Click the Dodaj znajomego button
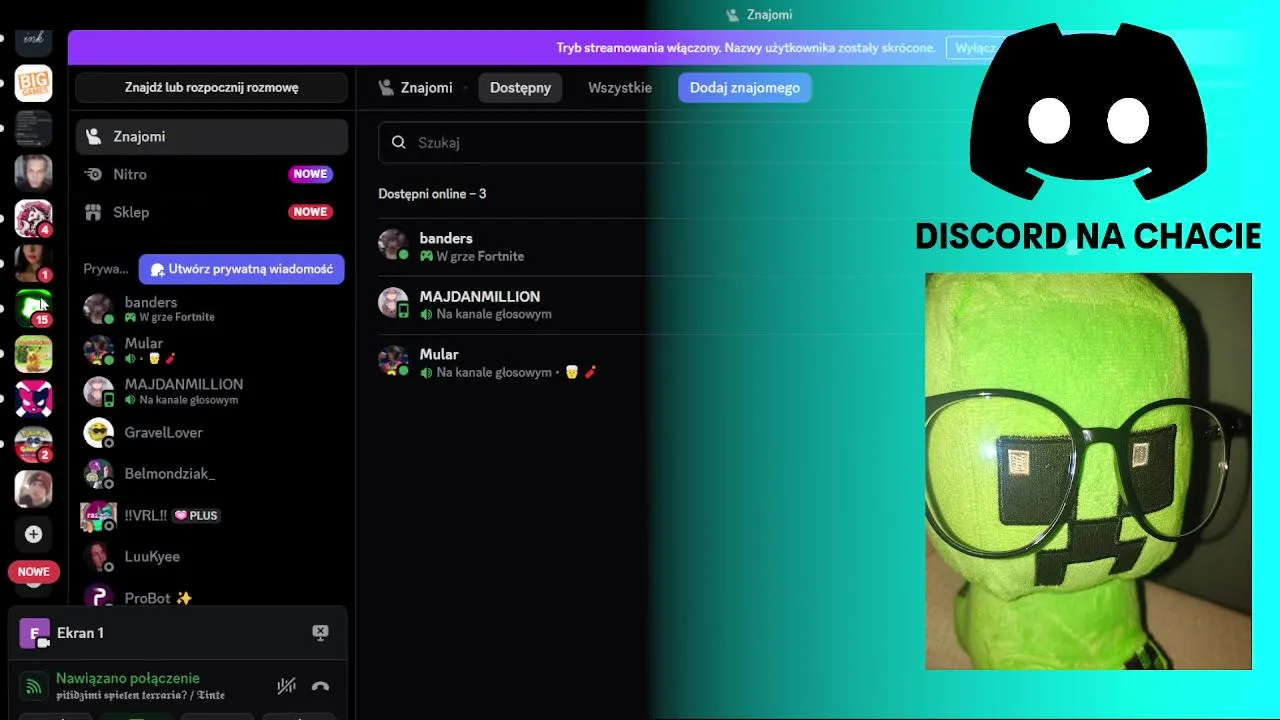Viewport: 1280px width, 720px height. [745, 87]
